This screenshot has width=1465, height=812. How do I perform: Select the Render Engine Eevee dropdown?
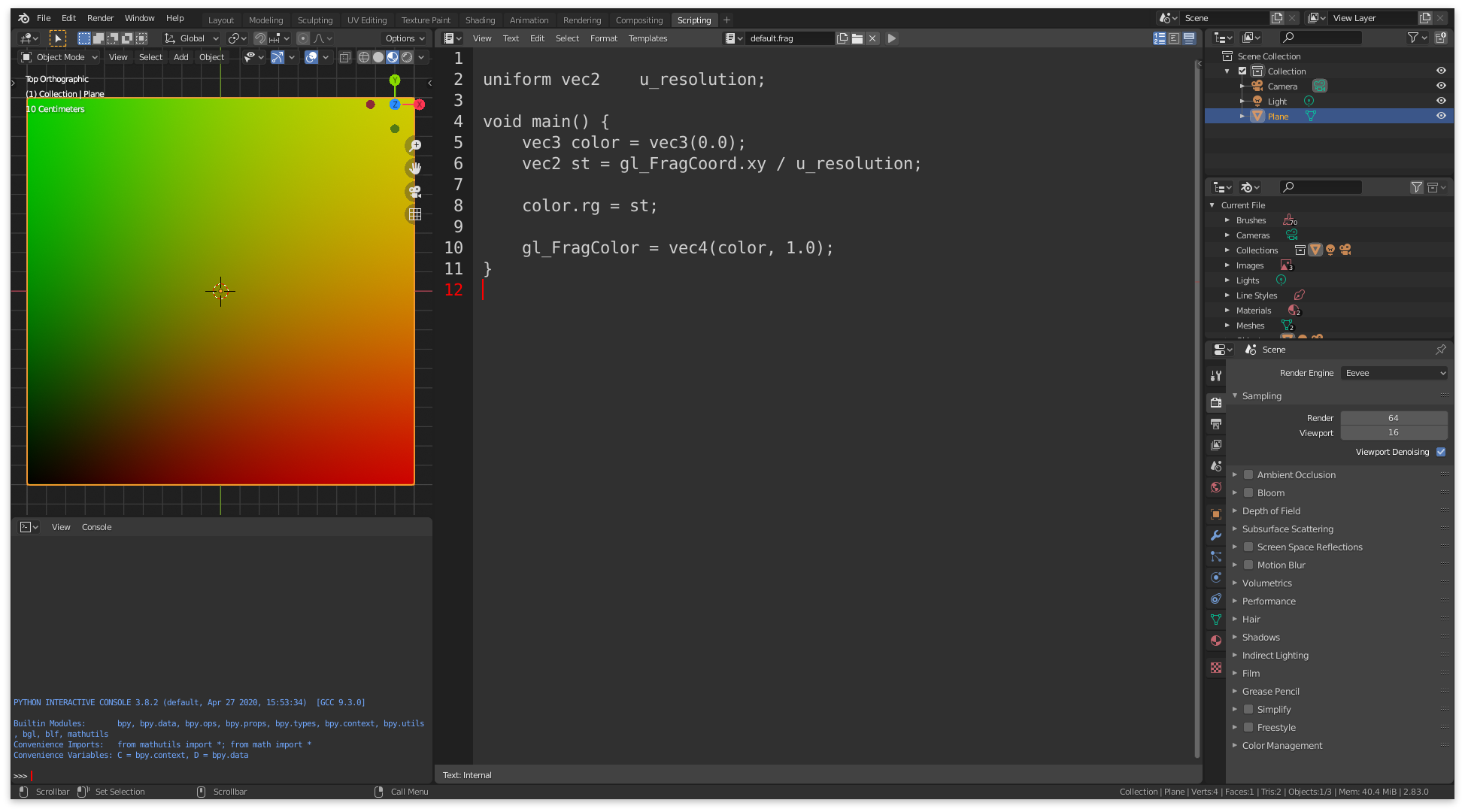click(1395, 372)
